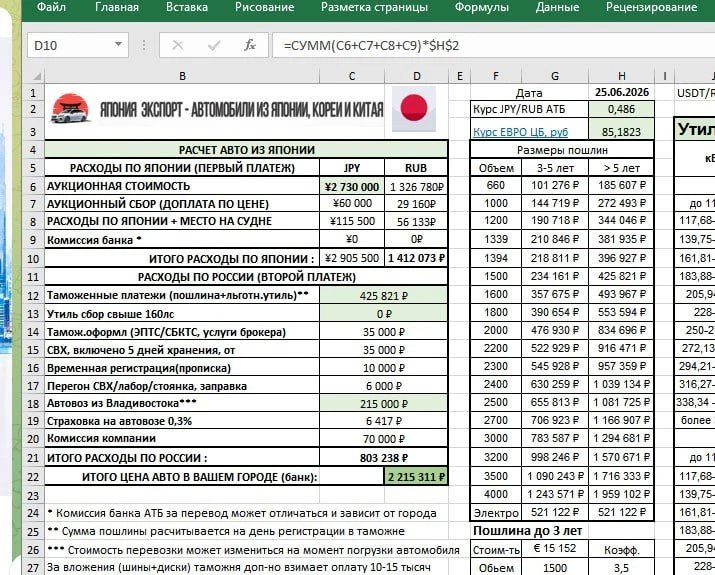
Task: Select the Пошлина до 3 лет heading
Action: point(528,531)
